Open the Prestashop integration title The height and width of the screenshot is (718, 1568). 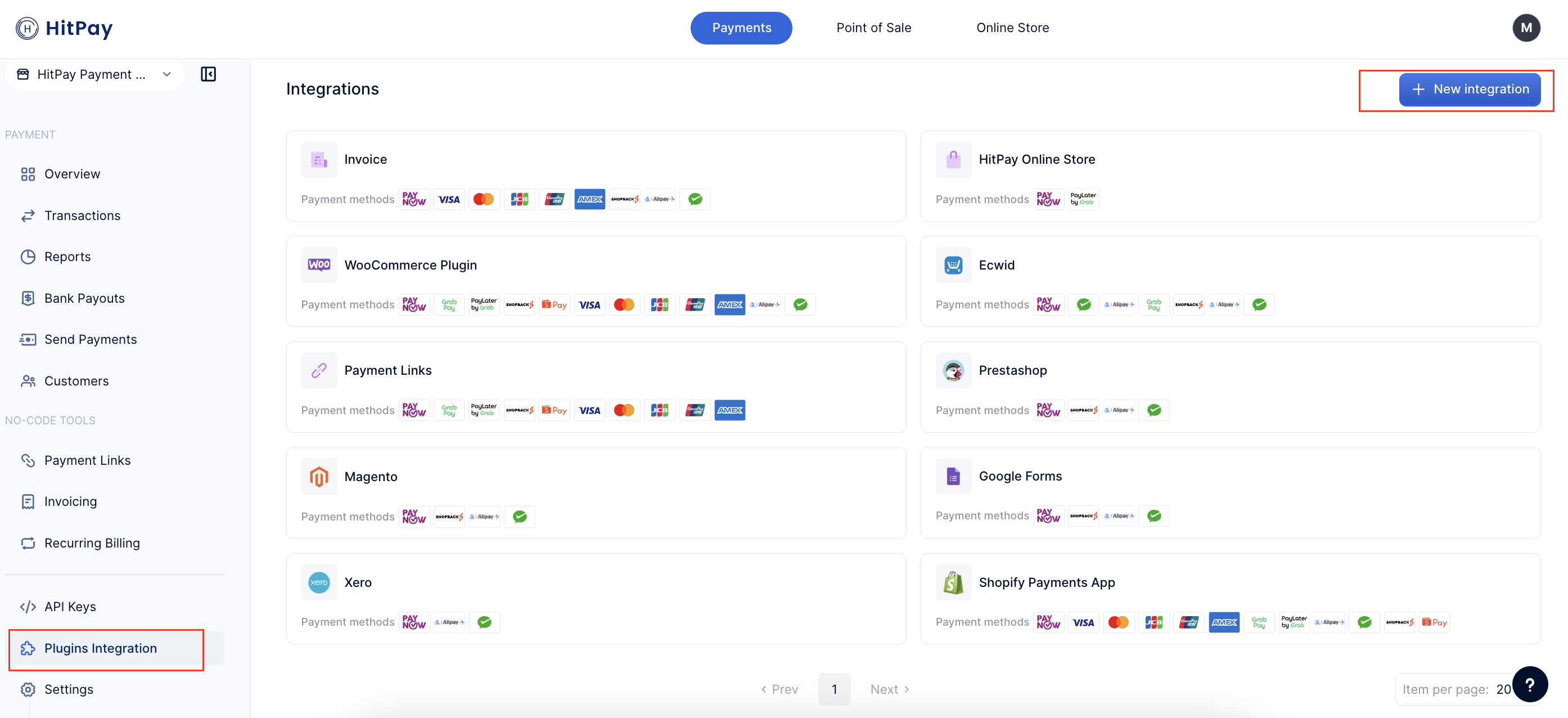click(x=1012, y=370)
